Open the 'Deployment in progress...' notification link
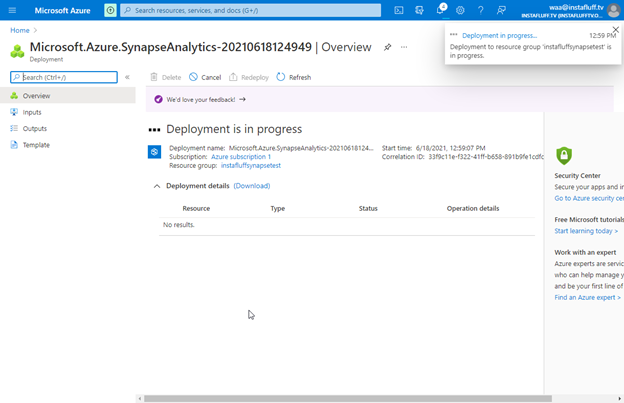 [x=499, y=35]
